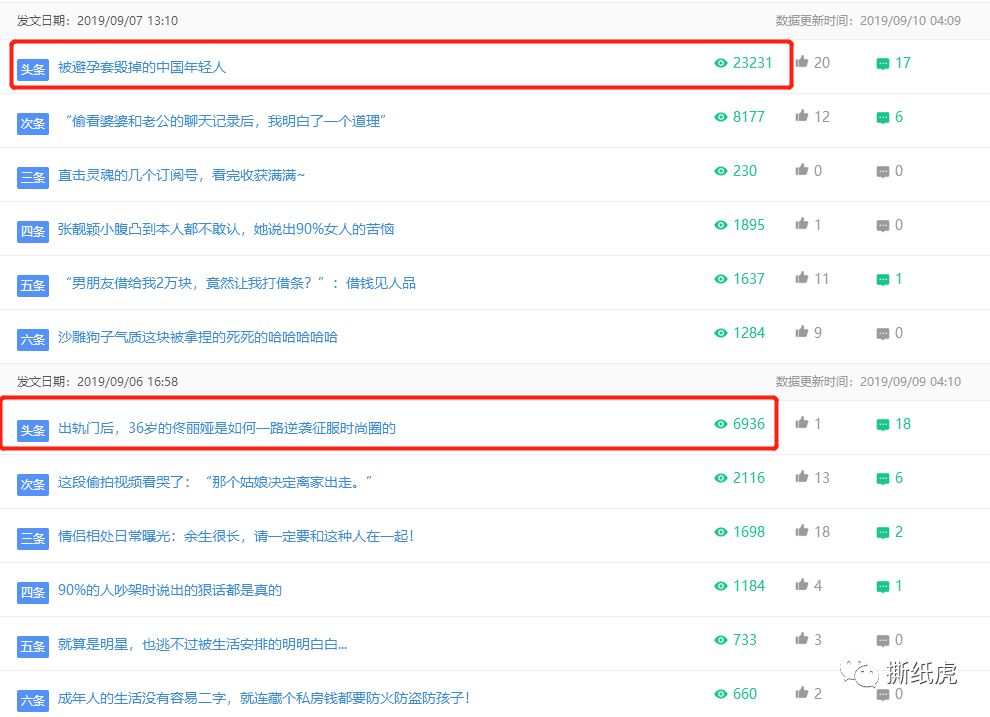990x717 pixels.
Task: Select the thumbs-up icon with 11 likes
Action: pos(803,279)
